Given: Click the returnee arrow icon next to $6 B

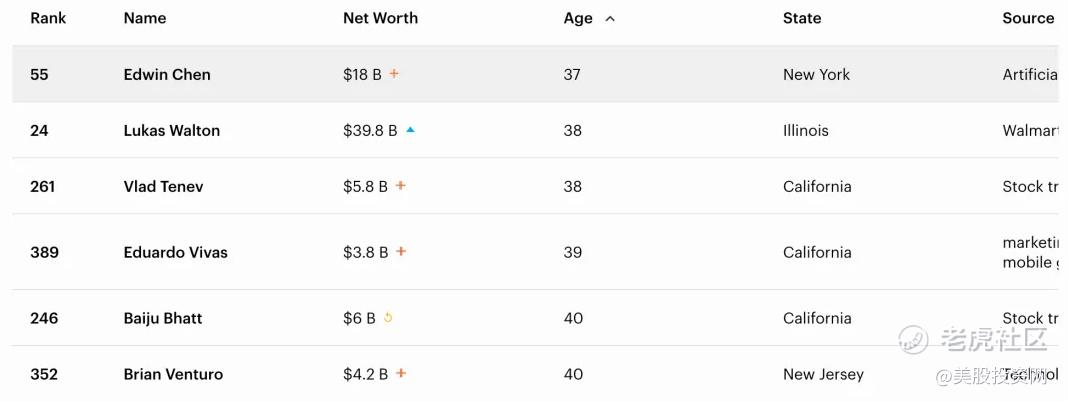Looking at the screenshot, I should 388,318.
